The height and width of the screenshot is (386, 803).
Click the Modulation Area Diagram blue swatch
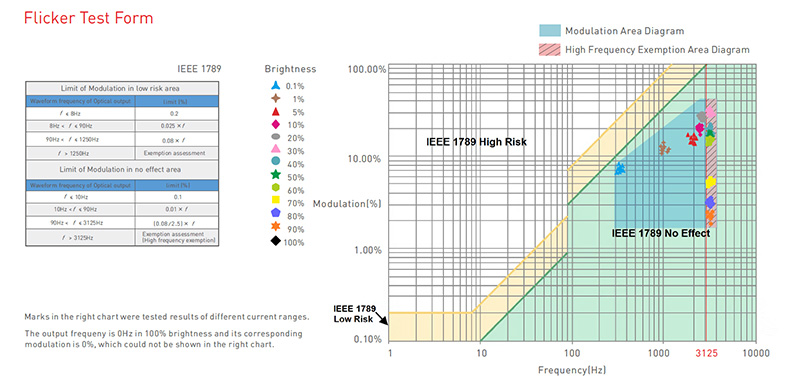pyautogui.click(x=550, y=31)
